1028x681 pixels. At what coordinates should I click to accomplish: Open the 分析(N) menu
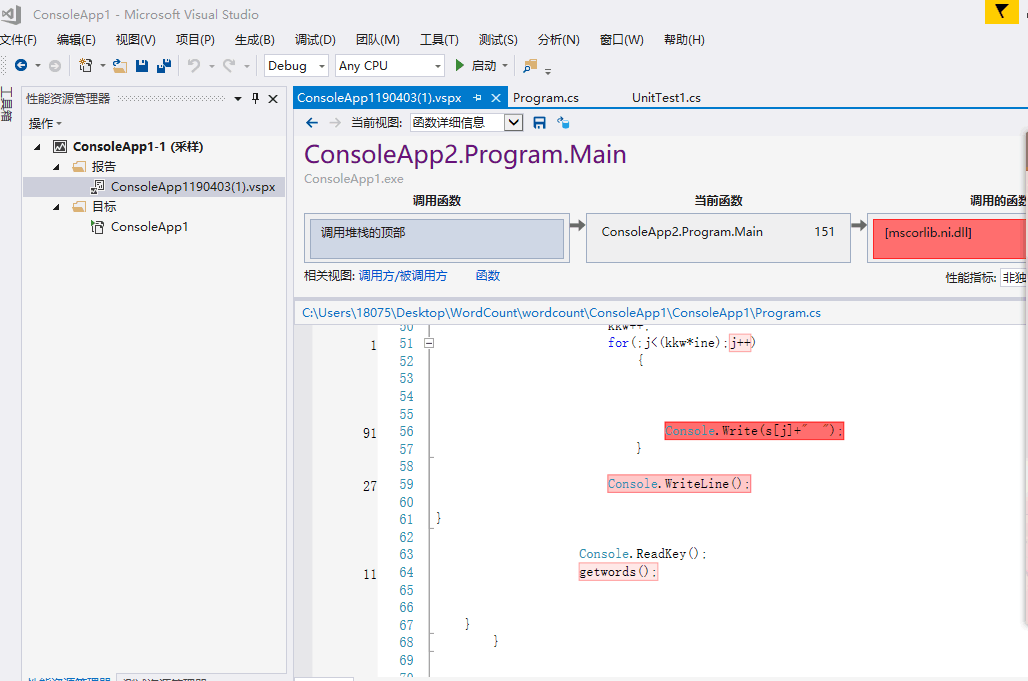pyautogui.click(x=559, y=39)
